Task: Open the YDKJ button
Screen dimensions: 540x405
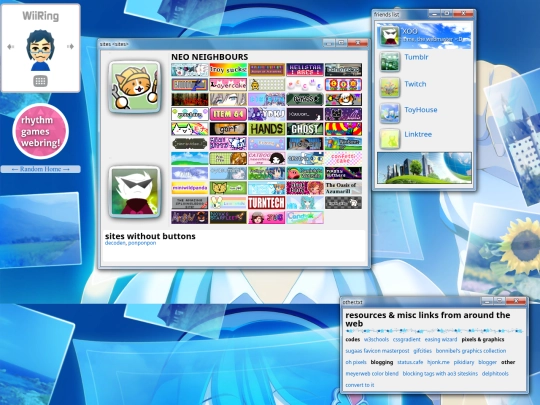Action: tap(266, 114)
